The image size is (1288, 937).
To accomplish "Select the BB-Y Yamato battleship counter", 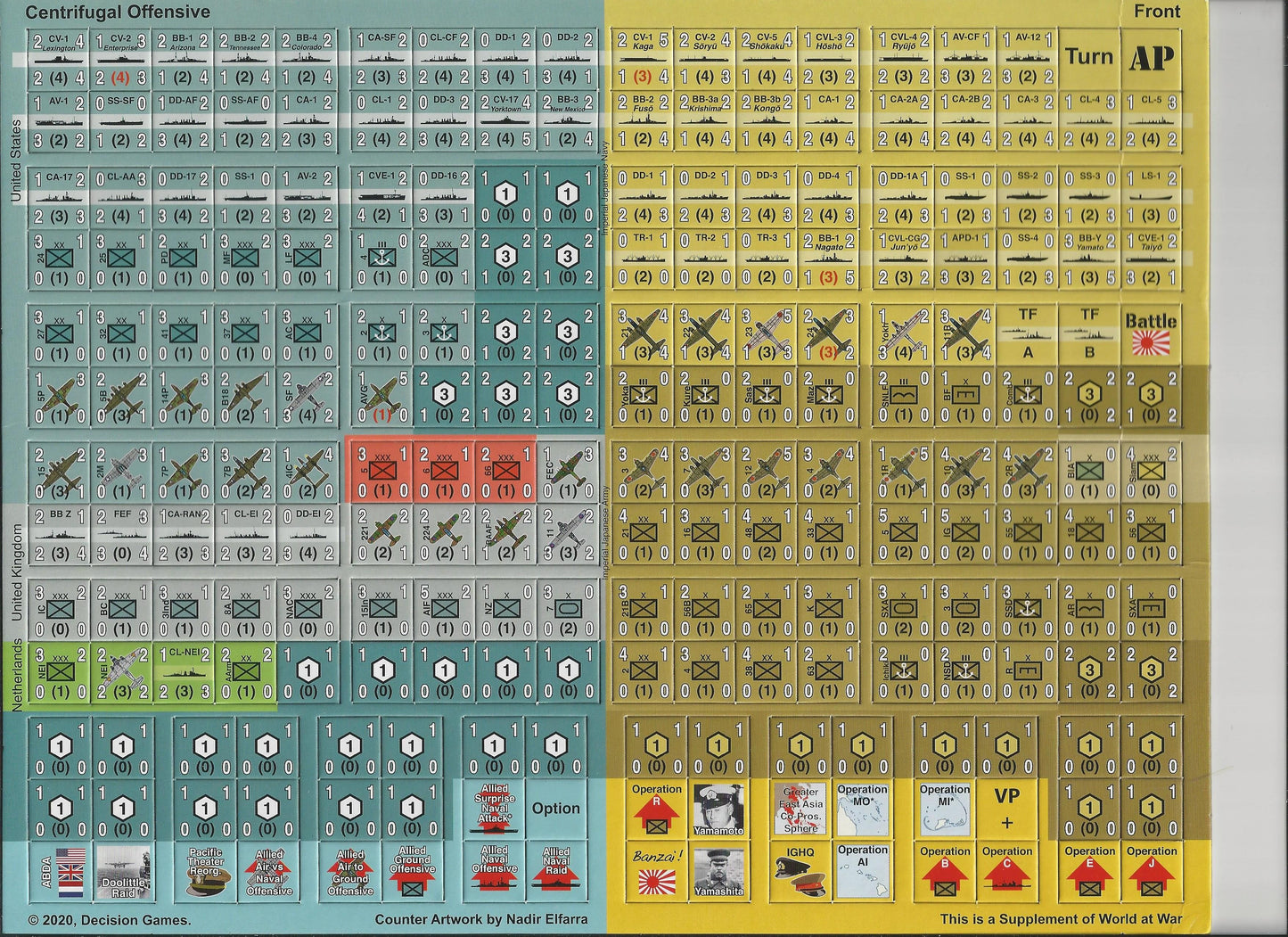I will [1089, 259].
